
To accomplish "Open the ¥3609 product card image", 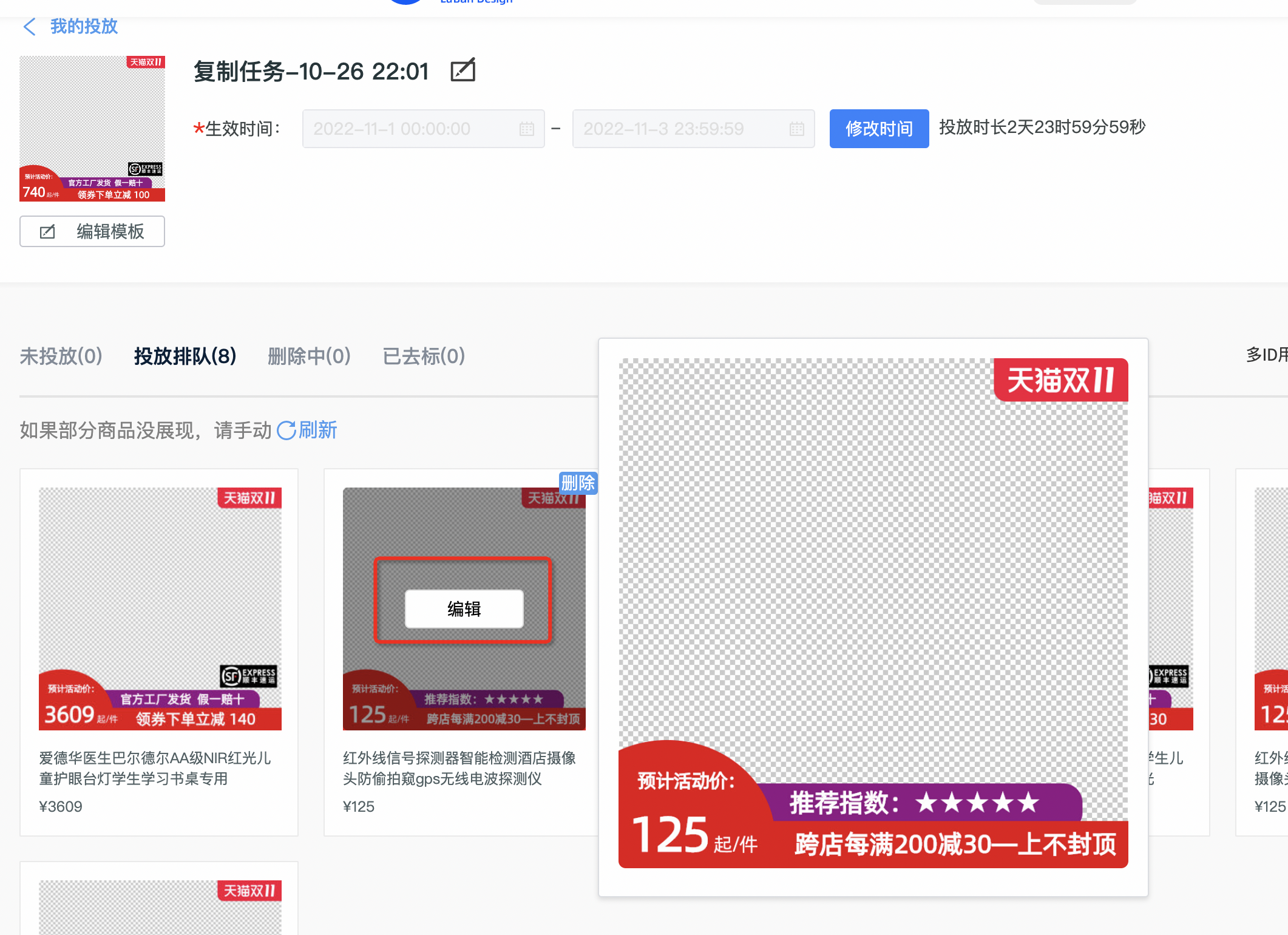I will [x=160, y=609].
